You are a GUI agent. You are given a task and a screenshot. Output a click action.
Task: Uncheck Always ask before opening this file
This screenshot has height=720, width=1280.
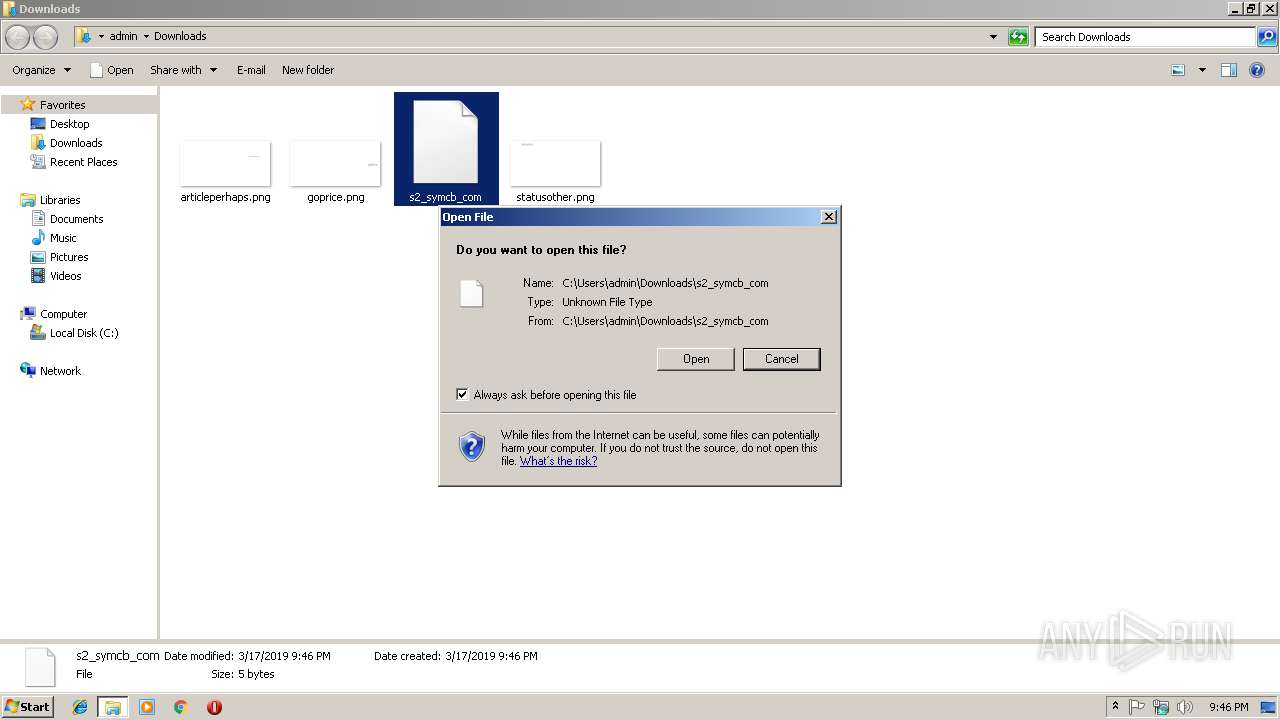[x=462, y=395]
